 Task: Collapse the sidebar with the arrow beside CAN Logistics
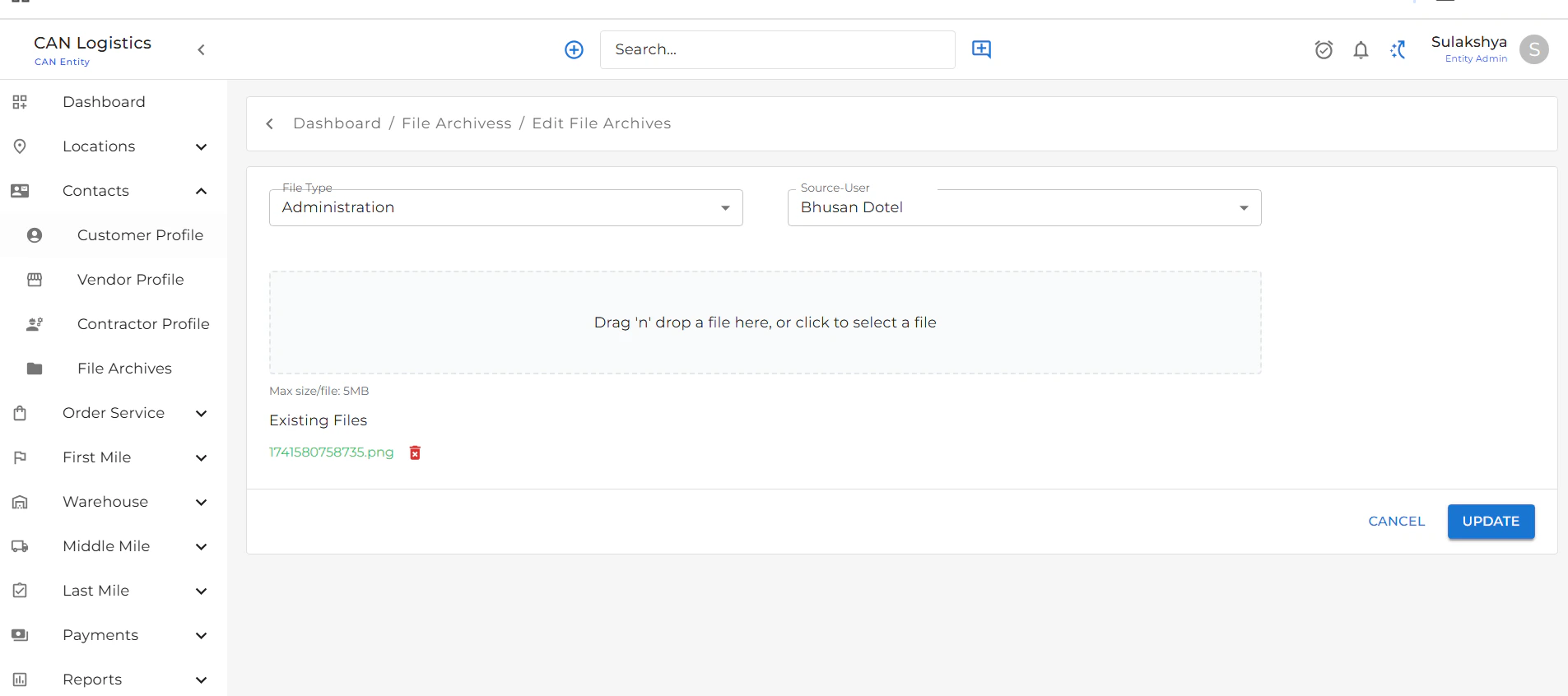click(x=201, y=50)
